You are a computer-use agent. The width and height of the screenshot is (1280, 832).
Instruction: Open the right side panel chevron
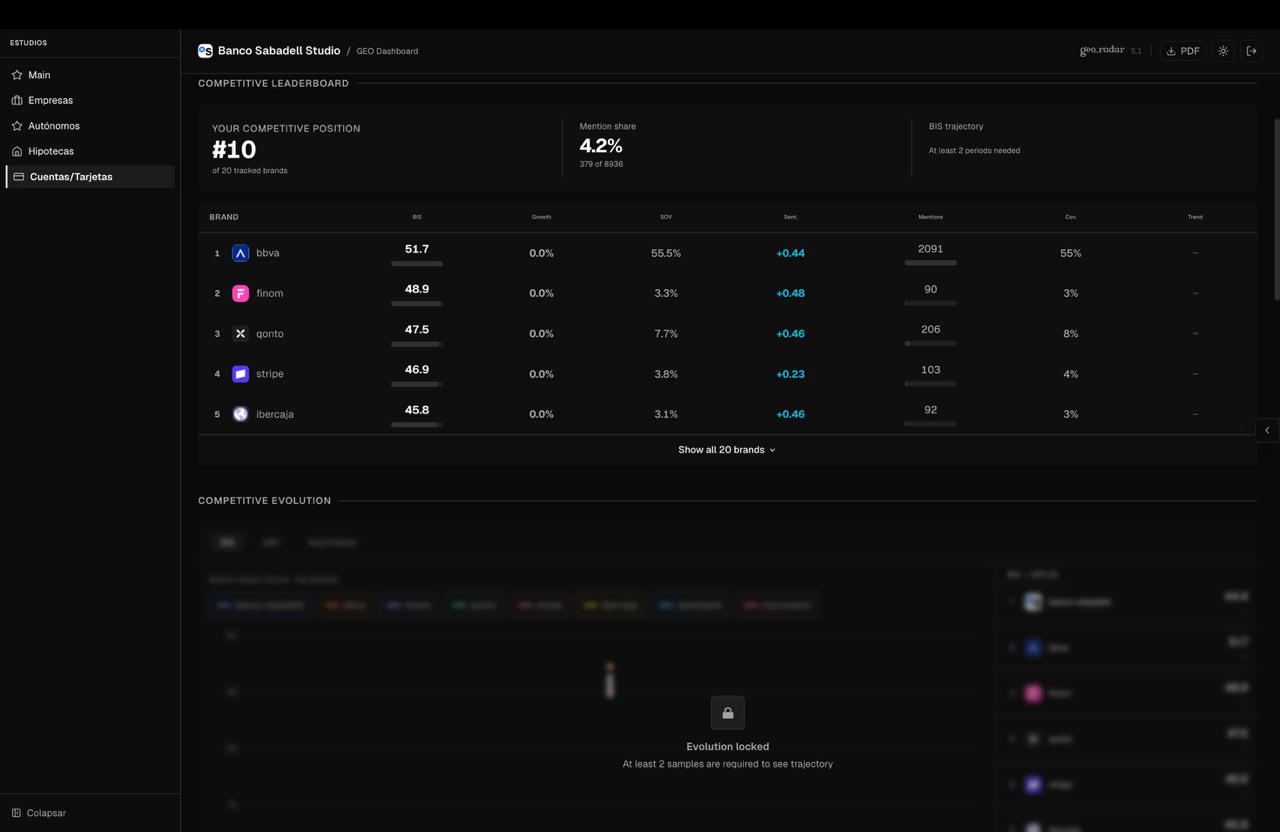pyautogui.click(x=1267, y=430)
